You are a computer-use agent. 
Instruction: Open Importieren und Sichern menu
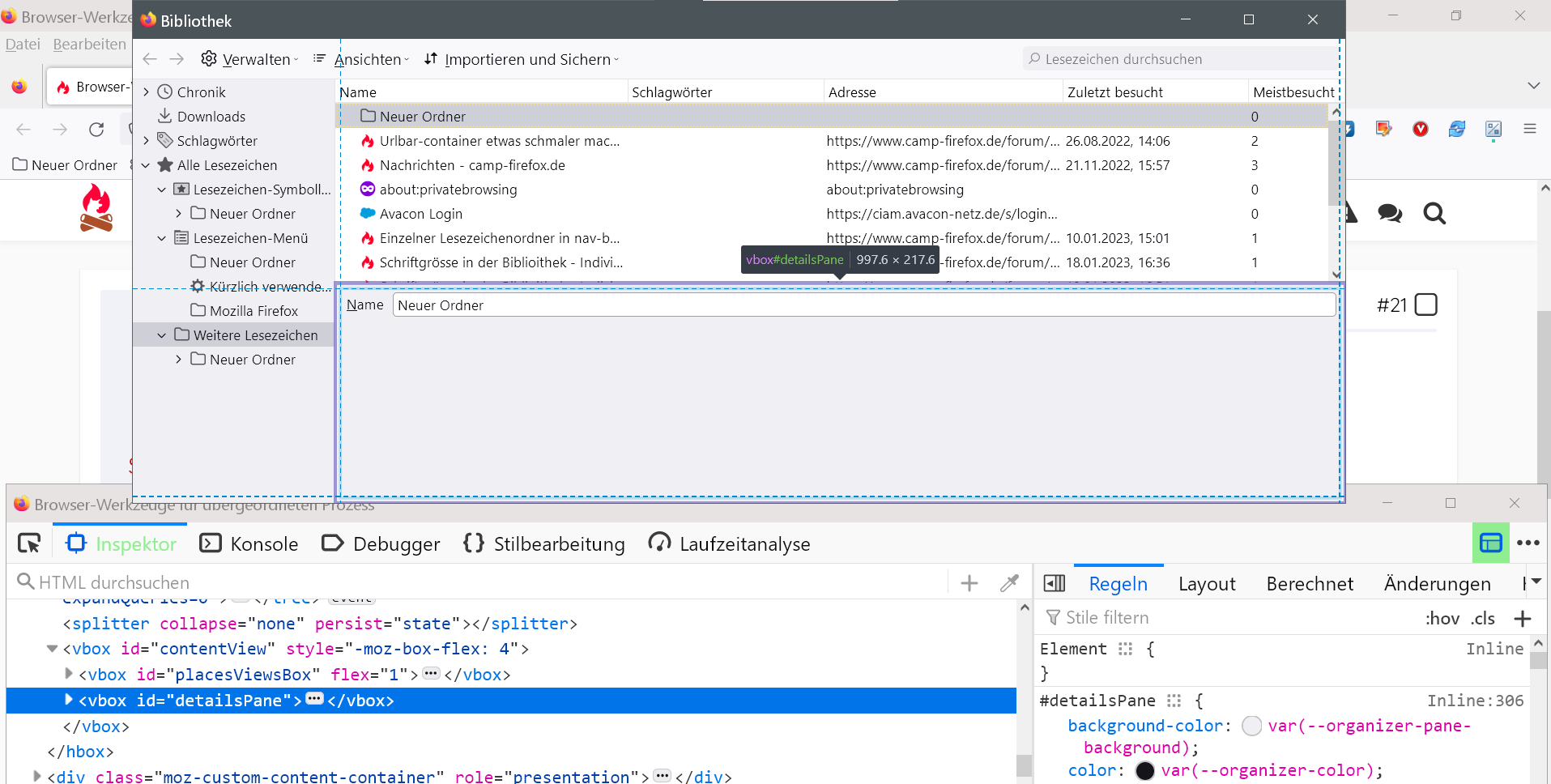(521, 59)
